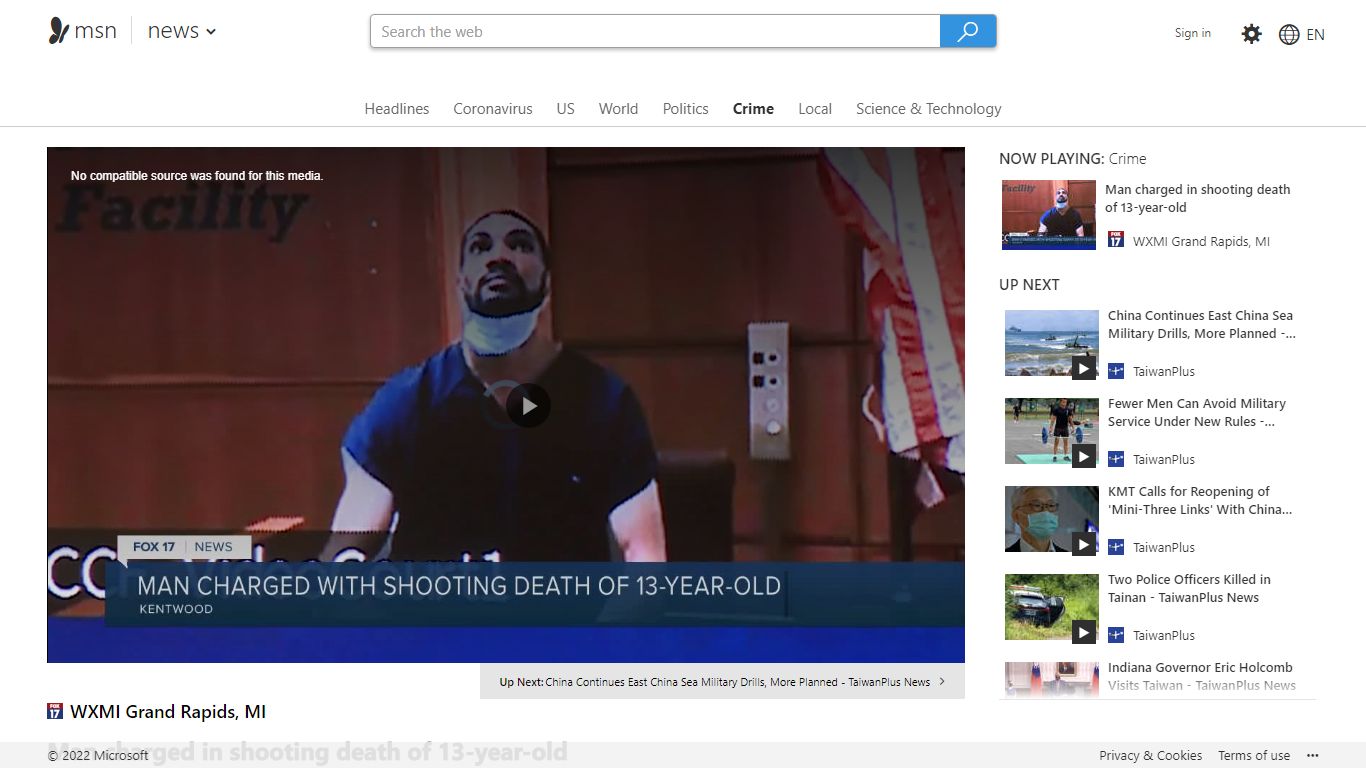Open the 'Fewer Men Can Avoid Military' headline

1197,412
